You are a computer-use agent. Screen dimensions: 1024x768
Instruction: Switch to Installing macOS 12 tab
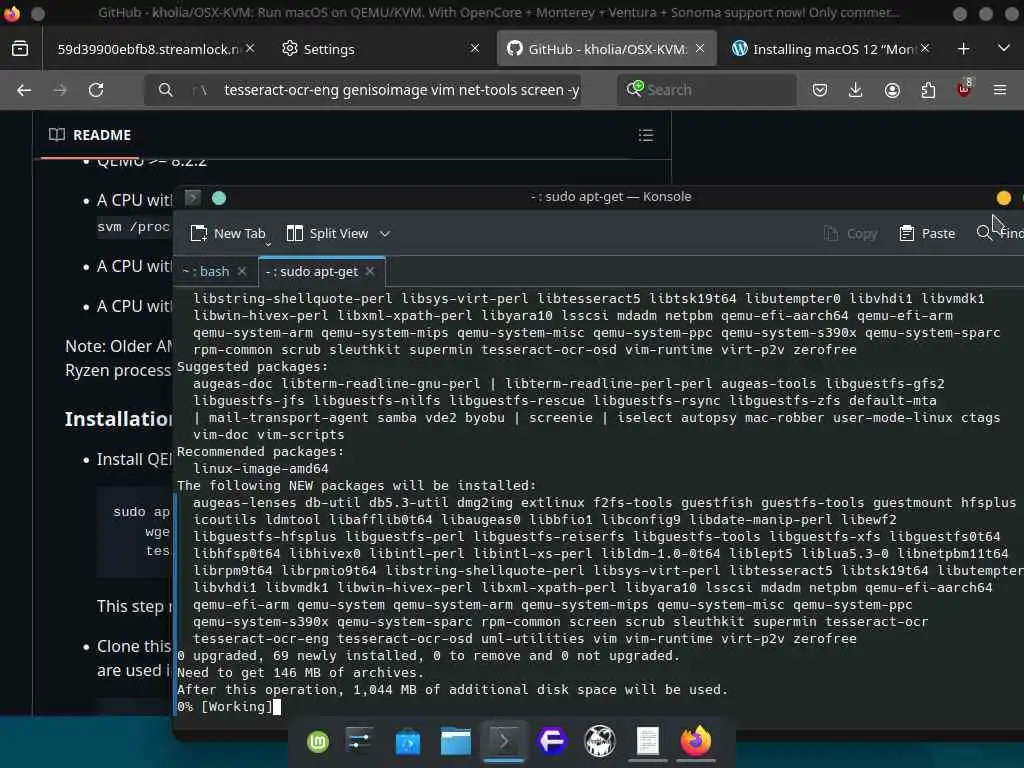click(x=831, y=49)
